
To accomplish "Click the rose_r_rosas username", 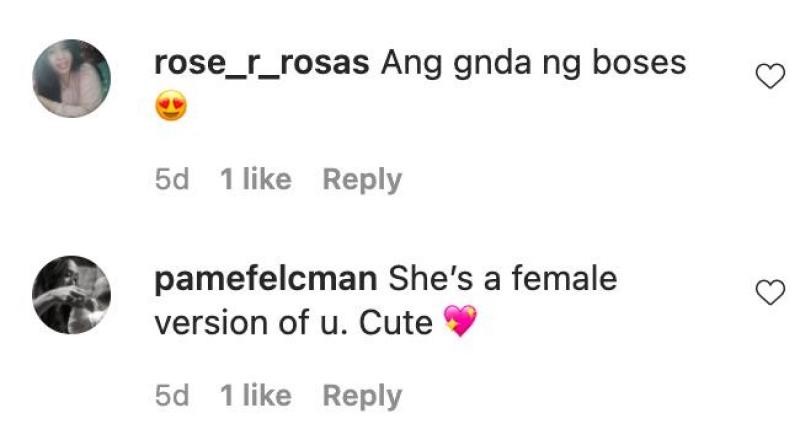I will [x=263, y=63].
